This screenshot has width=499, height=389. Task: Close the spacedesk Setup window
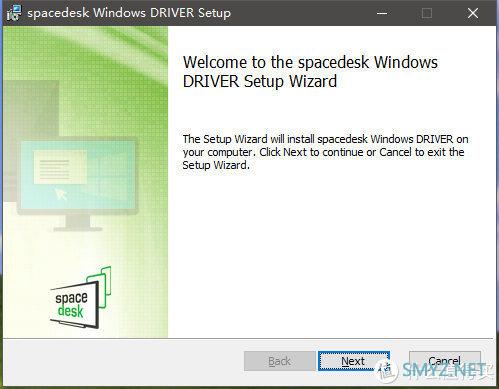click(x=473, y=13)
